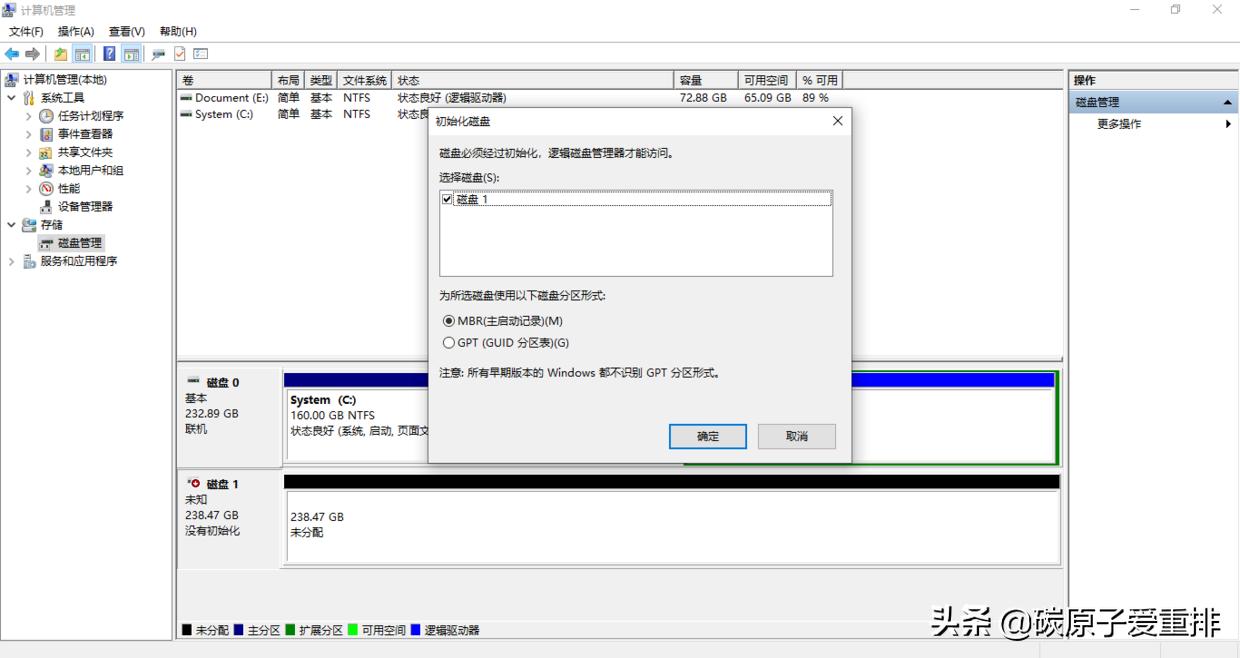
Task: Click the 确定 button to initialize disk
Action: [x=707, y=436]
